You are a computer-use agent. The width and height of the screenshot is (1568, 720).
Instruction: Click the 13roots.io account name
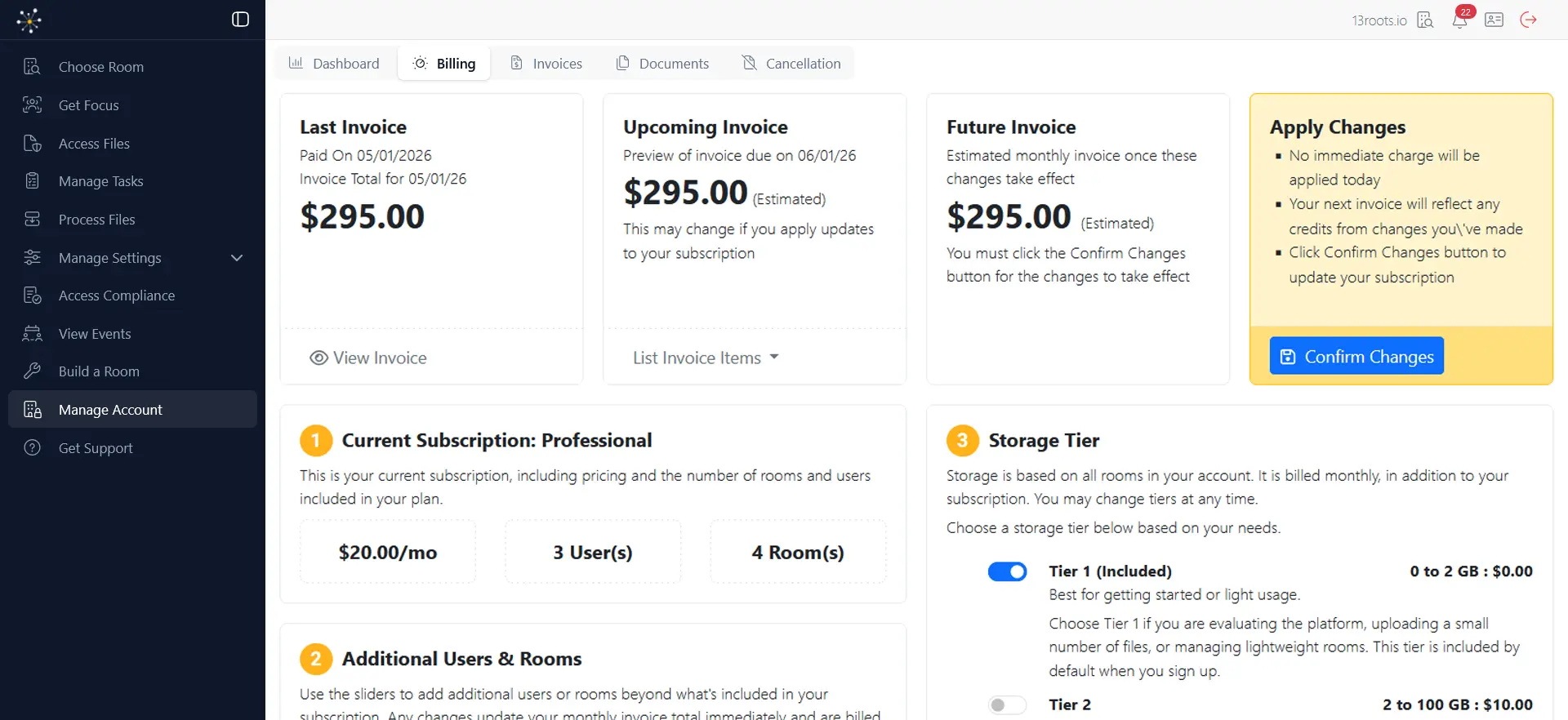(1379, 20)
